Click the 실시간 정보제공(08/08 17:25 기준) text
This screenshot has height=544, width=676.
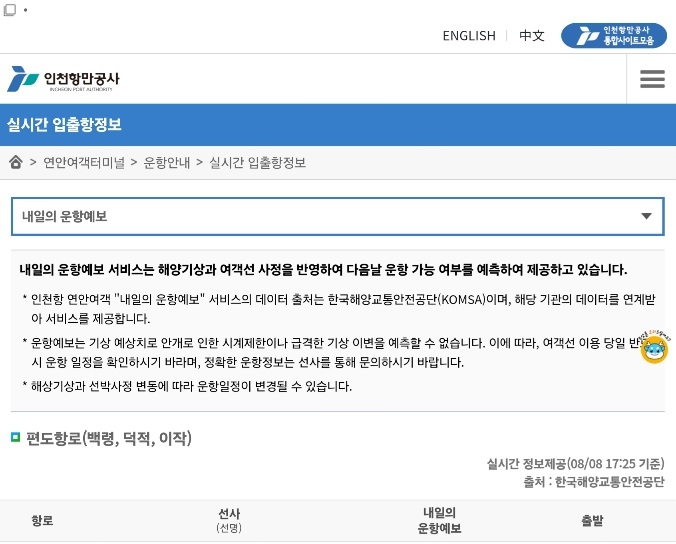pyautogui.click(x=576, y=464)
